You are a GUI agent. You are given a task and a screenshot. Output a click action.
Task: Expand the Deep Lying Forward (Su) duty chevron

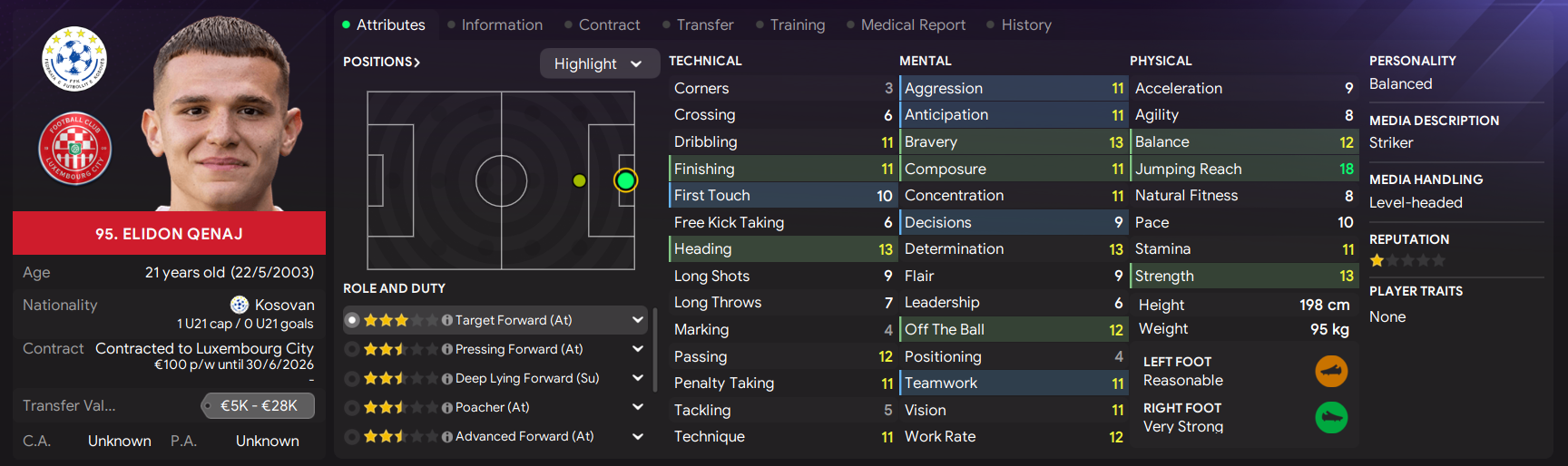638,378
